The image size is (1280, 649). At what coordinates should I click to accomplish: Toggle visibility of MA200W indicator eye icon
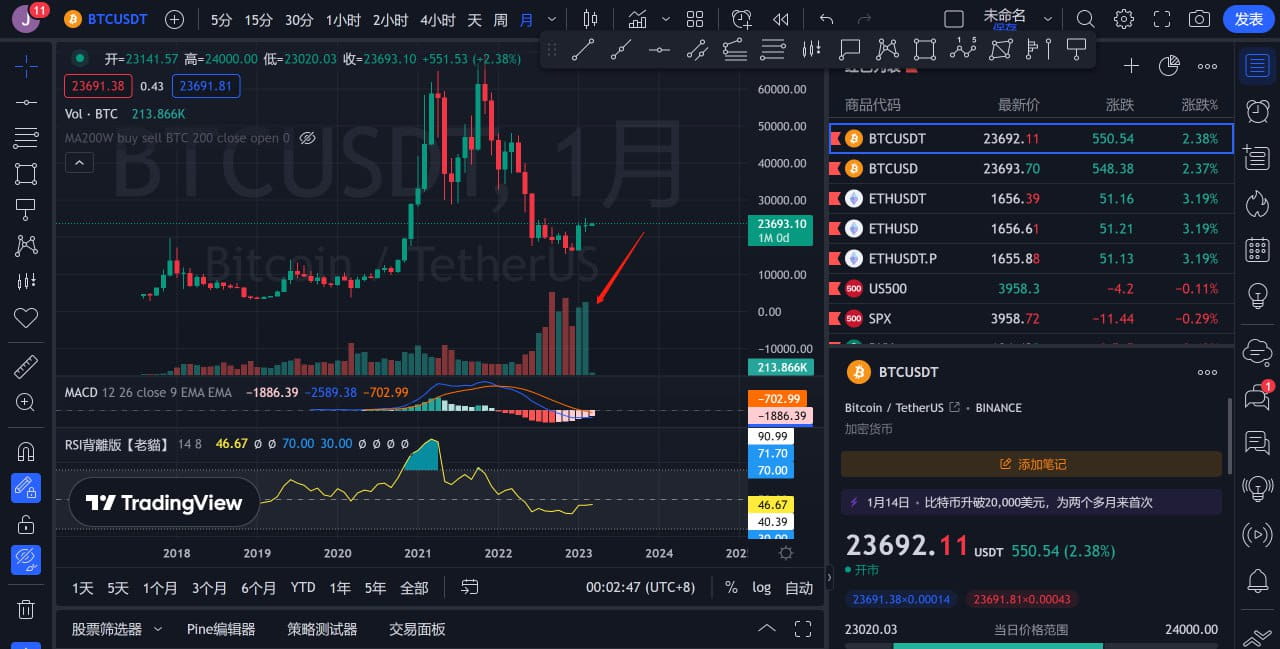pyautogui.click(x=307, y=138)
